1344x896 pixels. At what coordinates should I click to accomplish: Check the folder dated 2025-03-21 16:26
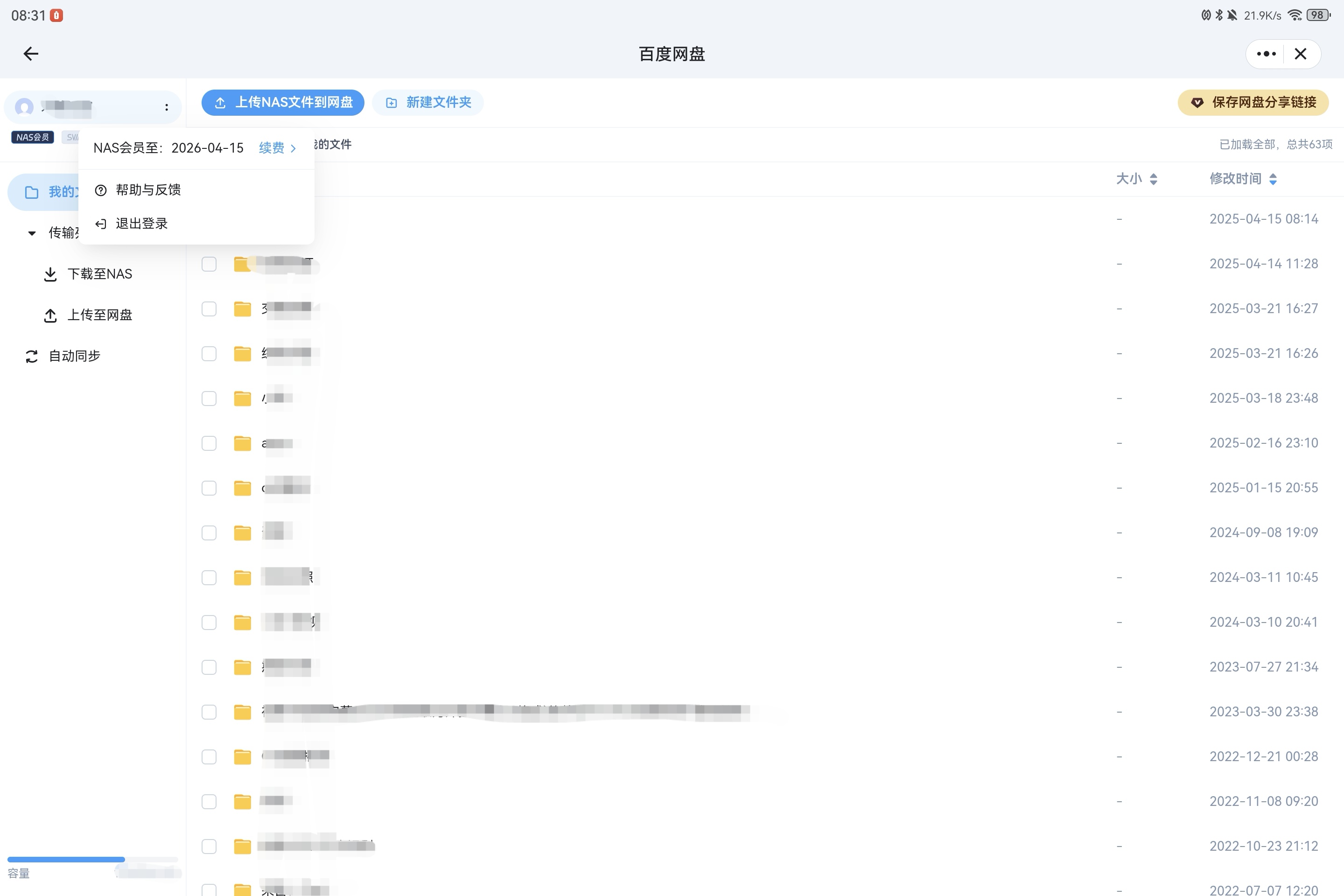[209, 354]
